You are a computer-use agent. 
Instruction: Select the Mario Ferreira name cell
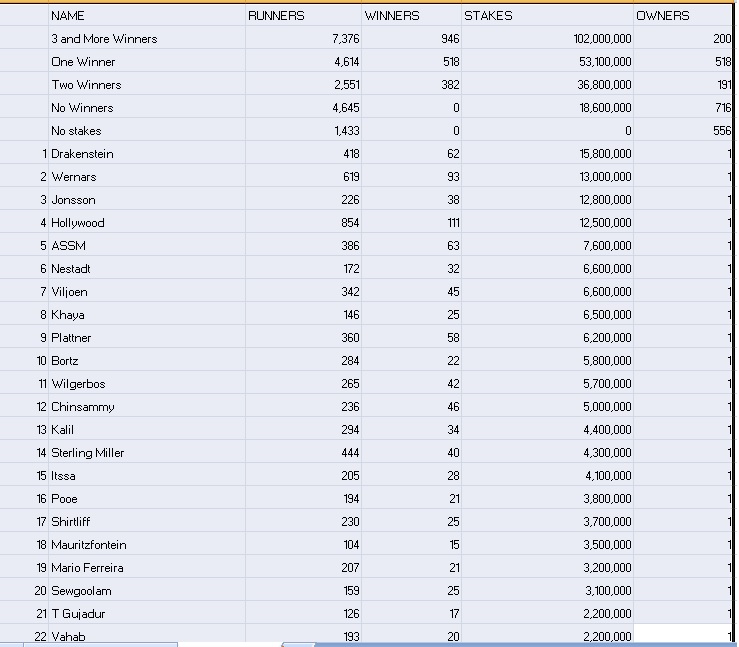point(88,568)
